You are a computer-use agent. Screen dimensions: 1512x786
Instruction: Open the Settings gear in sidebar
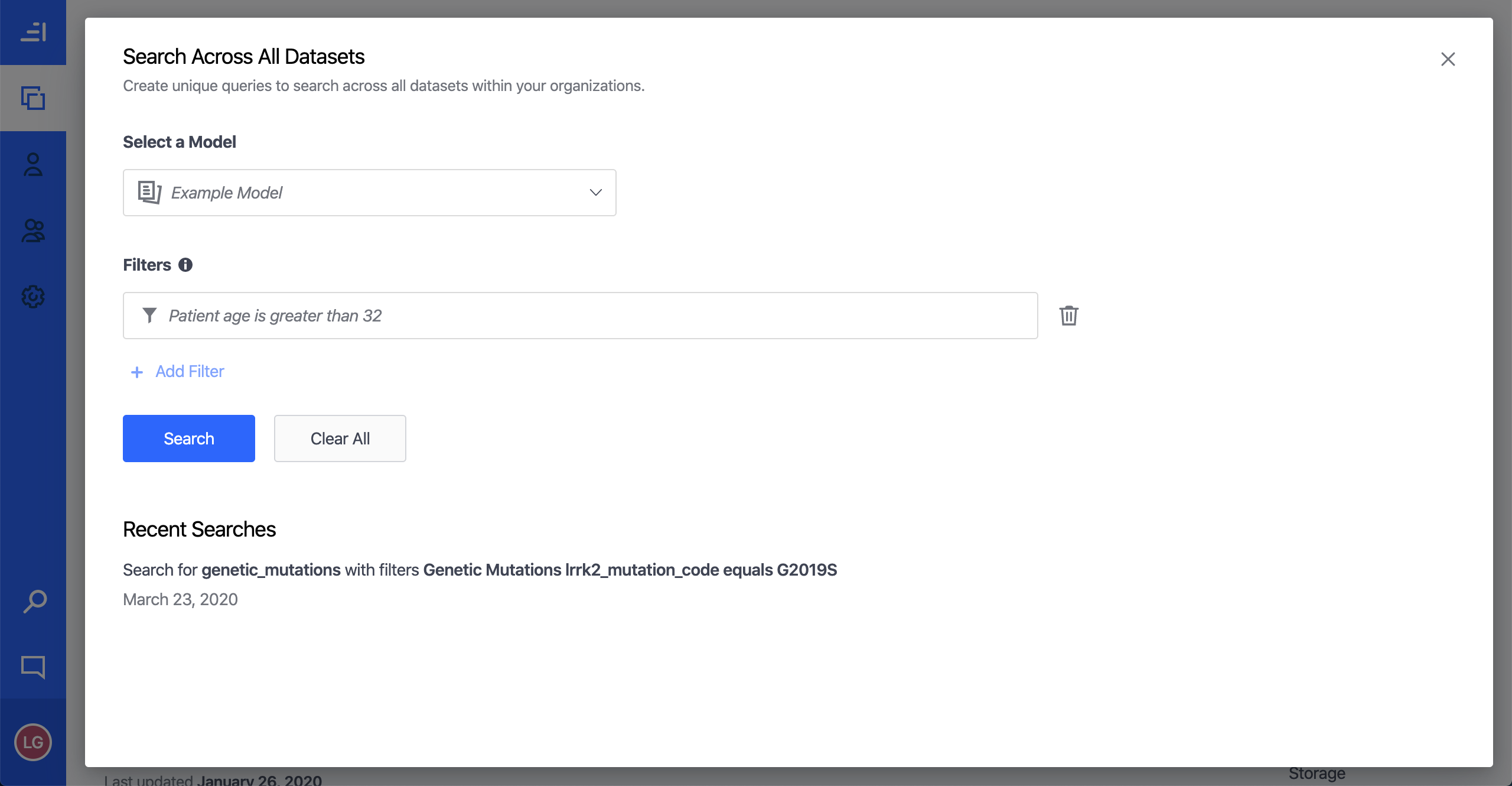pos(33,297)
